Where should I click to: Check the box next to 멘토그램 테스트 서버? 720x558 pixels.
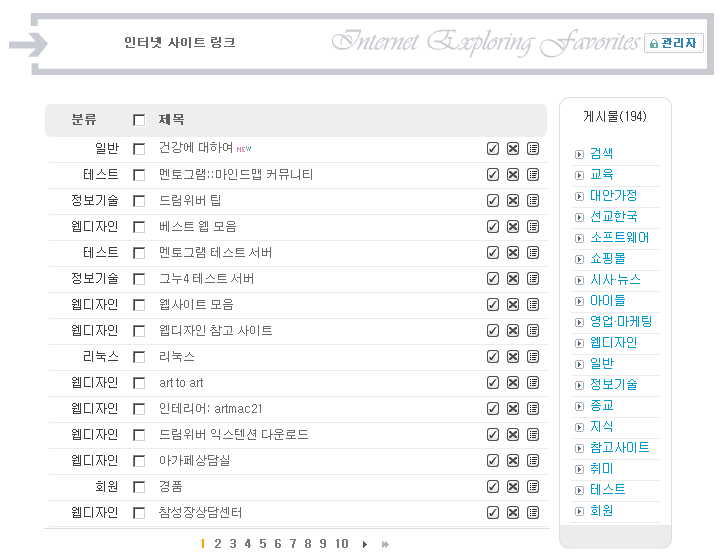(x=139, y=252)
